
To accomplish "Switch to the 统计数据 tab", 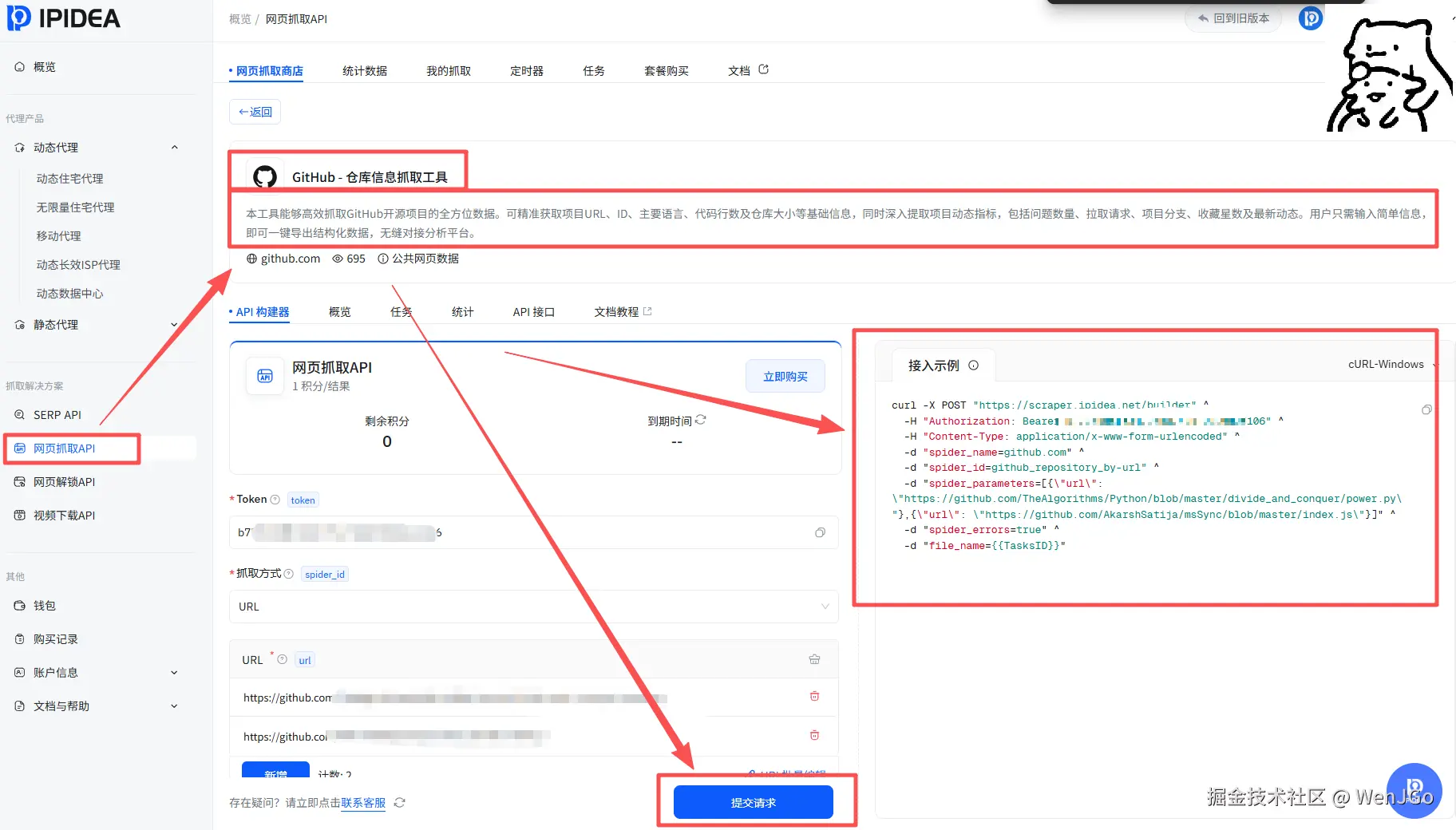I will pos(364,70).
